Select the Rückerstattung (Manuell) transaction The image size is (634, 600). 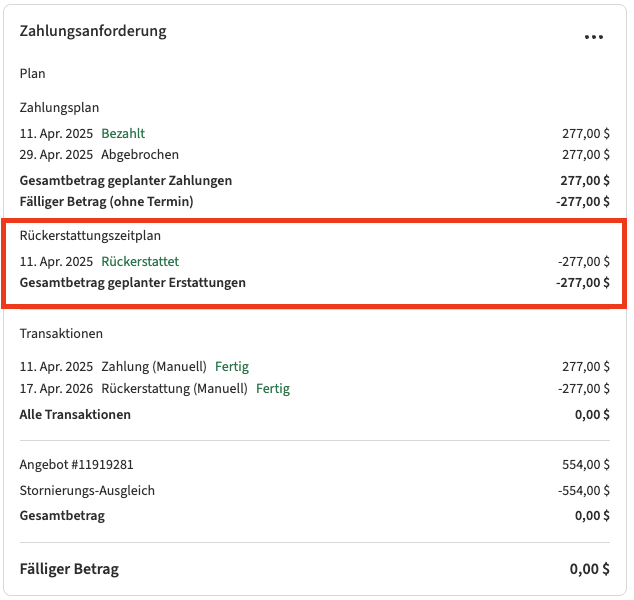tap(174, 389)
